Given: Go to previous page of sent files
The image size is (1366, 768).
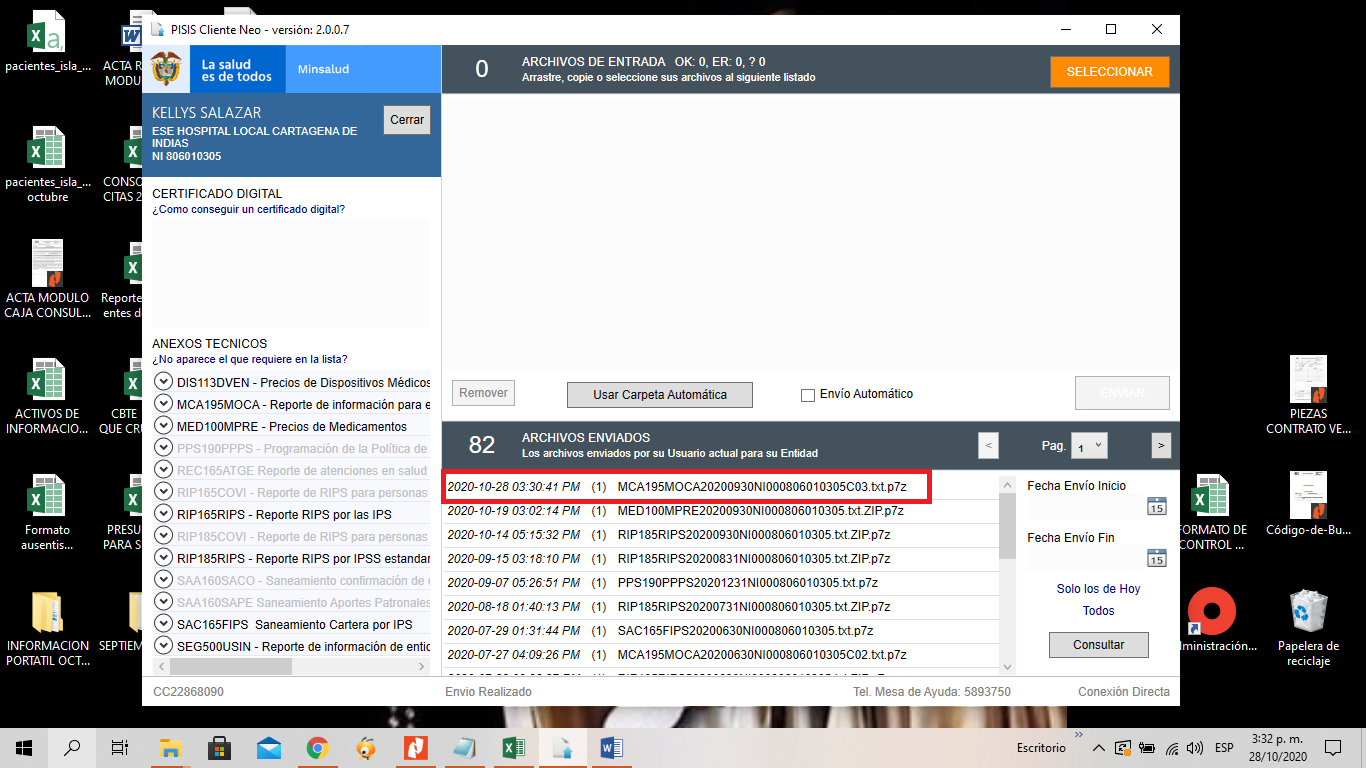Looking at the screenshot, I should [988, 446].
